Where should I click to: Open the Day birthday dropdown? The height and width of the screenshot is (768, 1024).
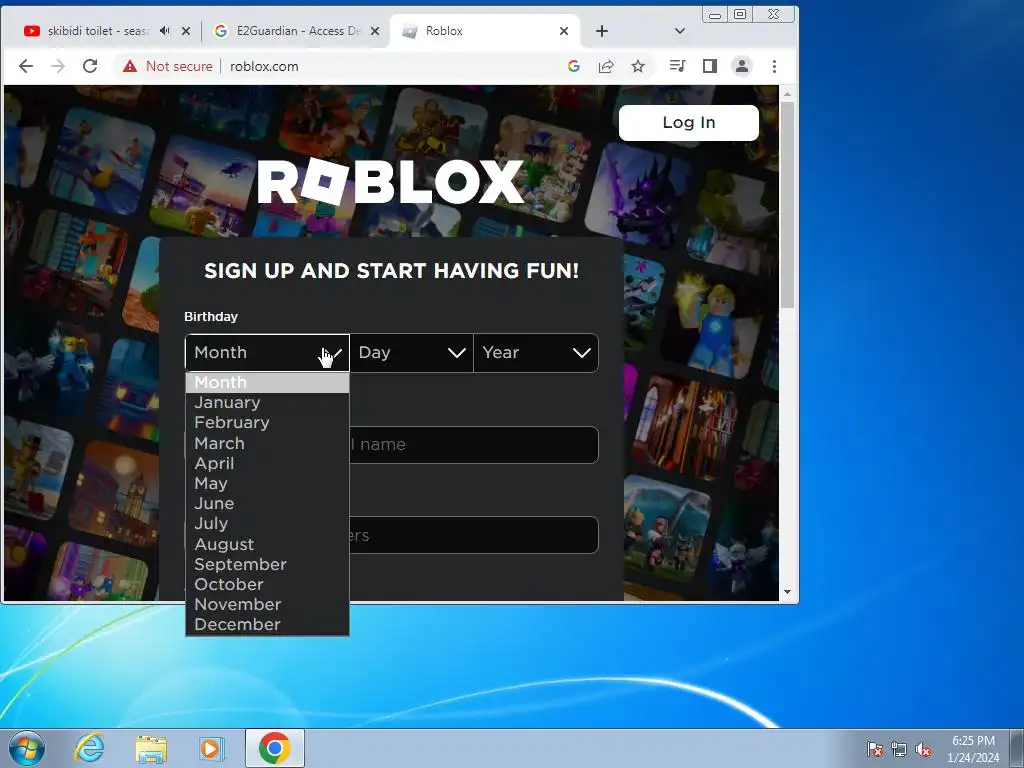(x=411, y=353)
